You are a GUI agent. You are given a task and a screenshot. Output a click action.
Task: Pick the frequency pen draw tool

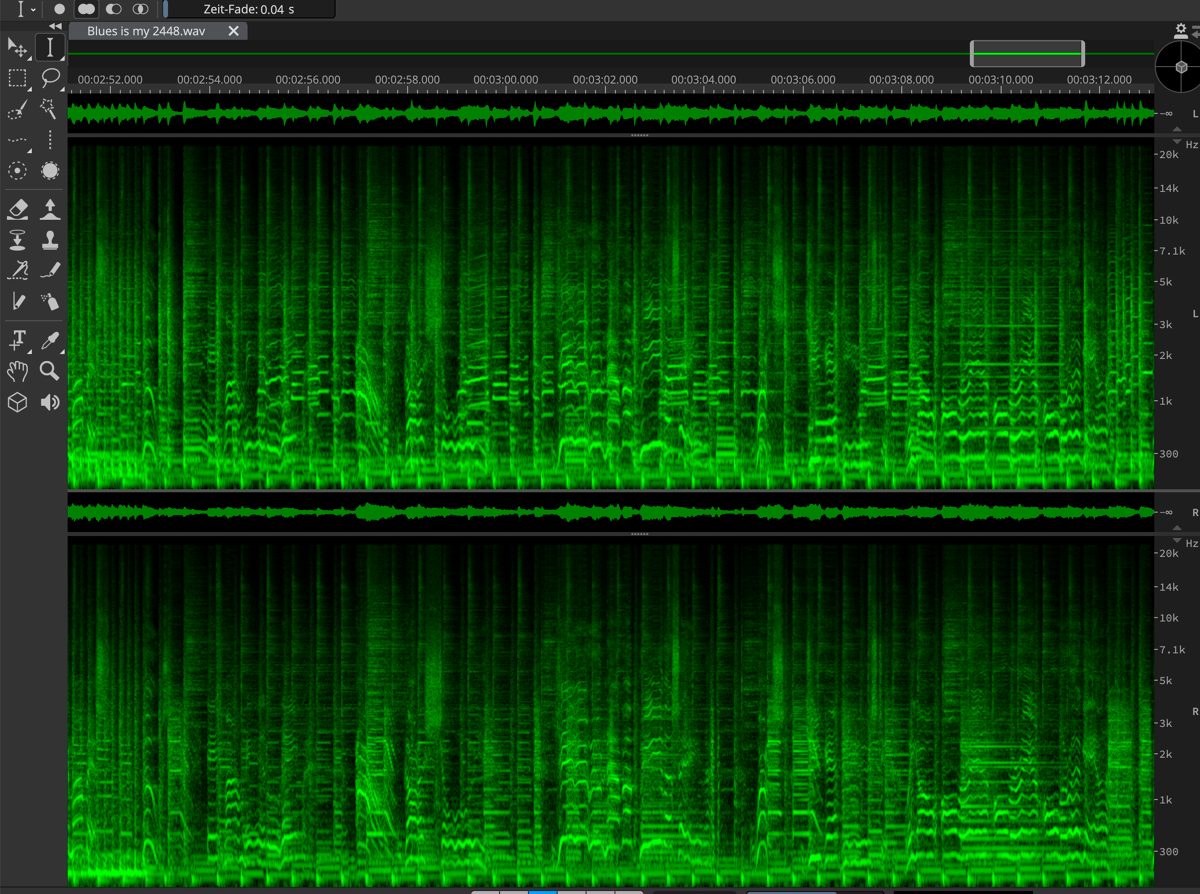[17, 301]
